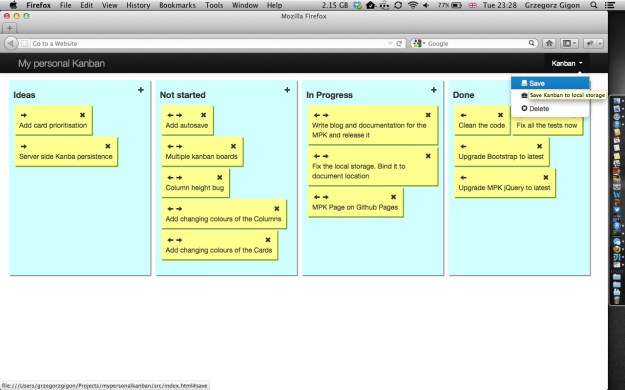This screenshot has height=390, width=625.
Task: Open the Apple menu
Action: (x=13, y=5)
